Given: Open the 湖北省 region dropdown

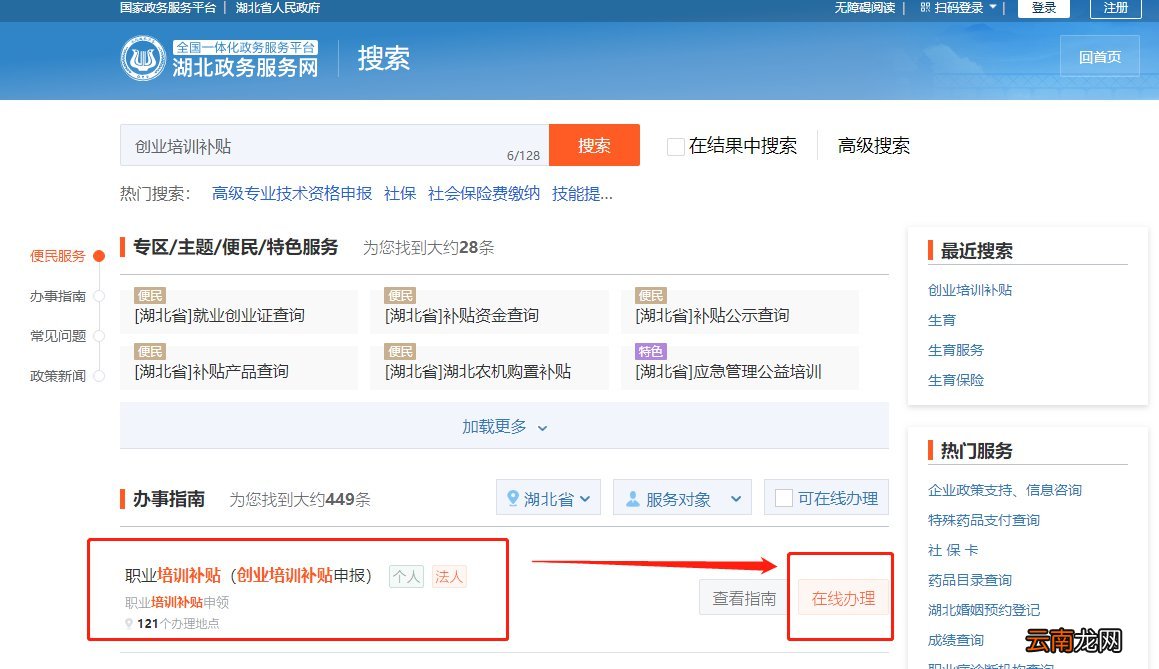Looking at the screenshot, I should click(548, 497).
